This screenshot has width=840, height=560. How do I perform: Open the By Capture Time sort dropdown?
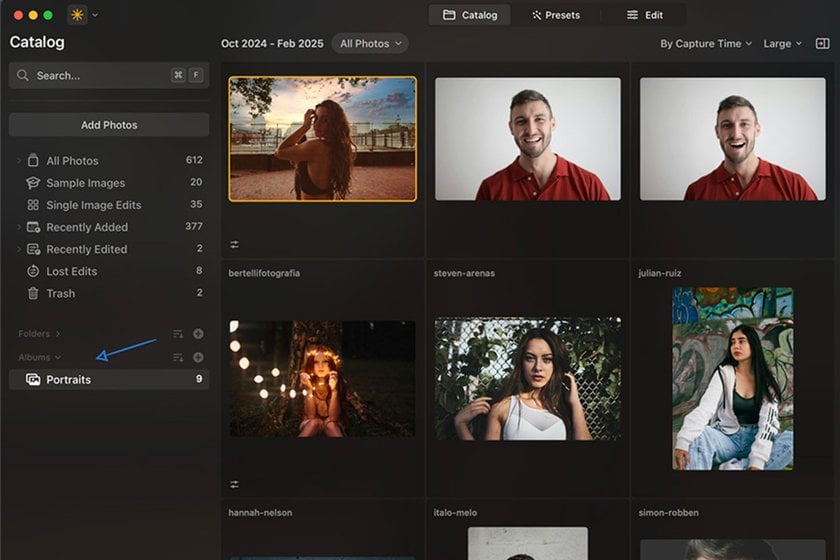[x=706, y=44]
